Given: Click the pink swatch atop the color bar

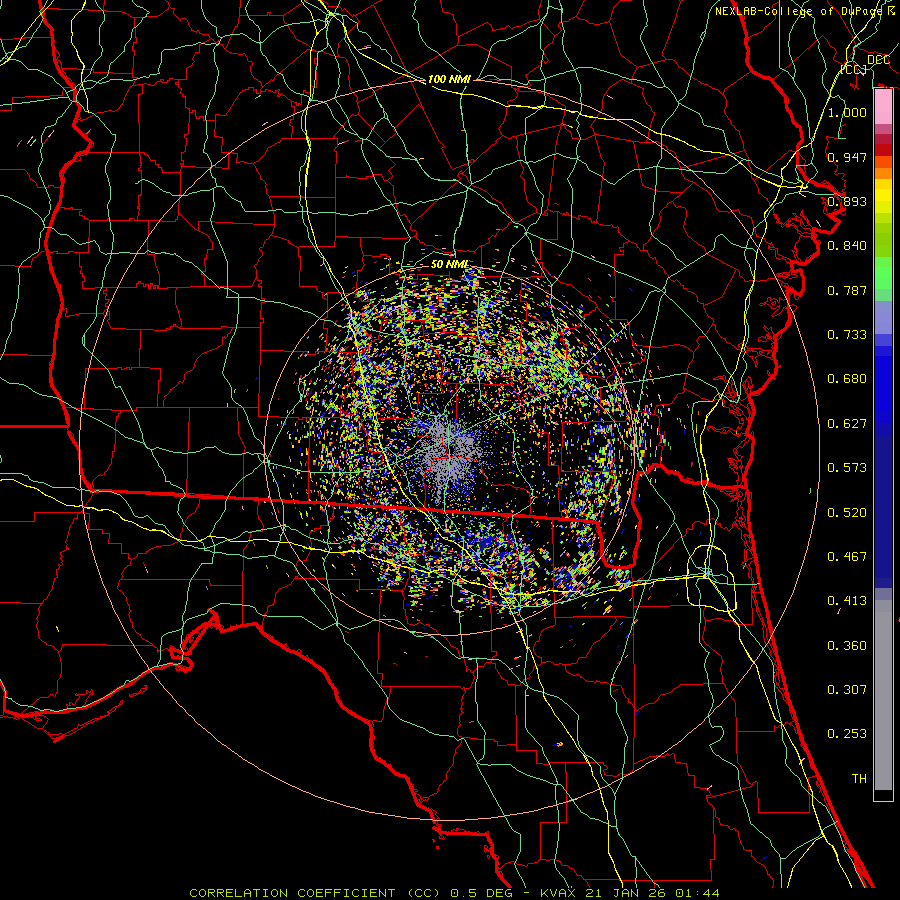Looking at the screenshot, I should point(883,107).
